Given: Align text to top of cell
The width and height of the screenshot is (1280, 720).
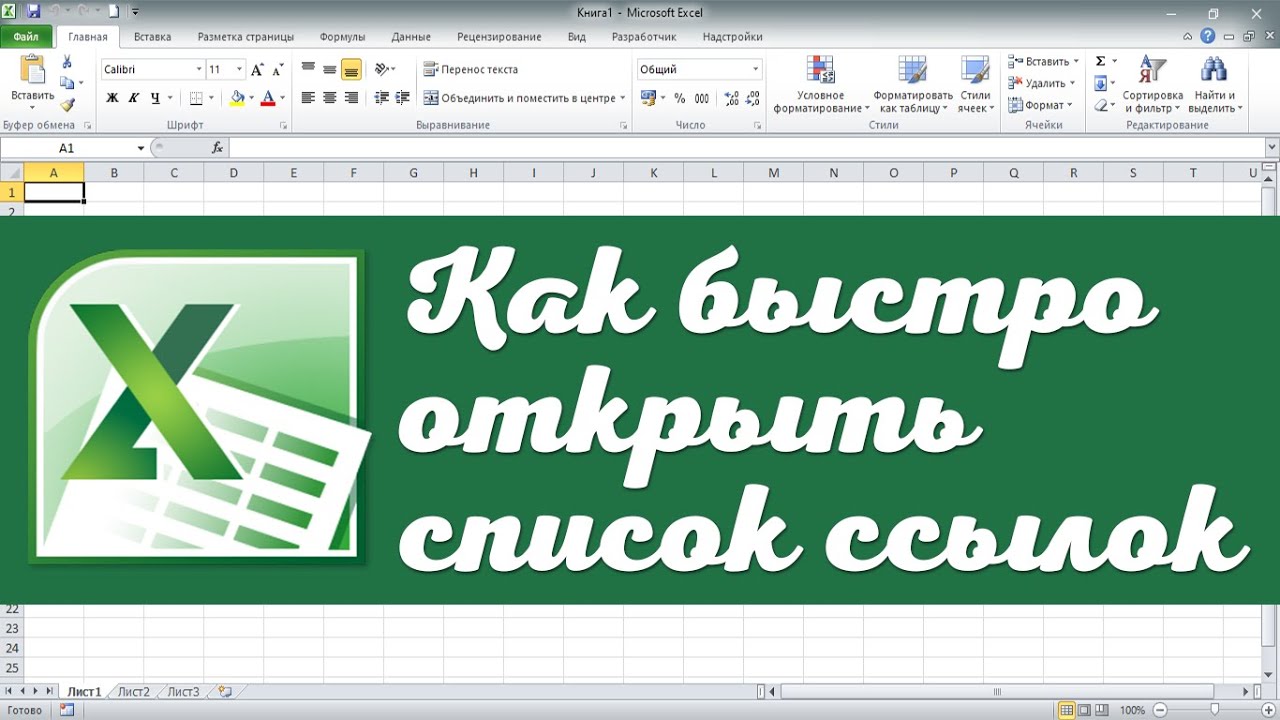Looking at the screenshot, I should (308, 69).
